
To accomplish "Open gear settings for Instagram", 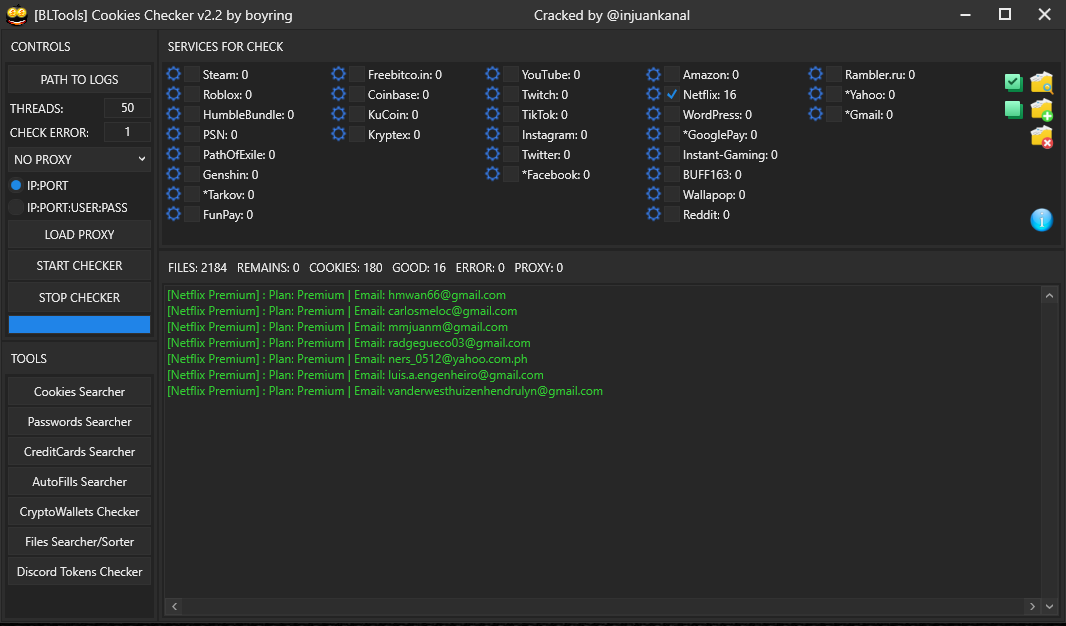I will coord(493,134).
